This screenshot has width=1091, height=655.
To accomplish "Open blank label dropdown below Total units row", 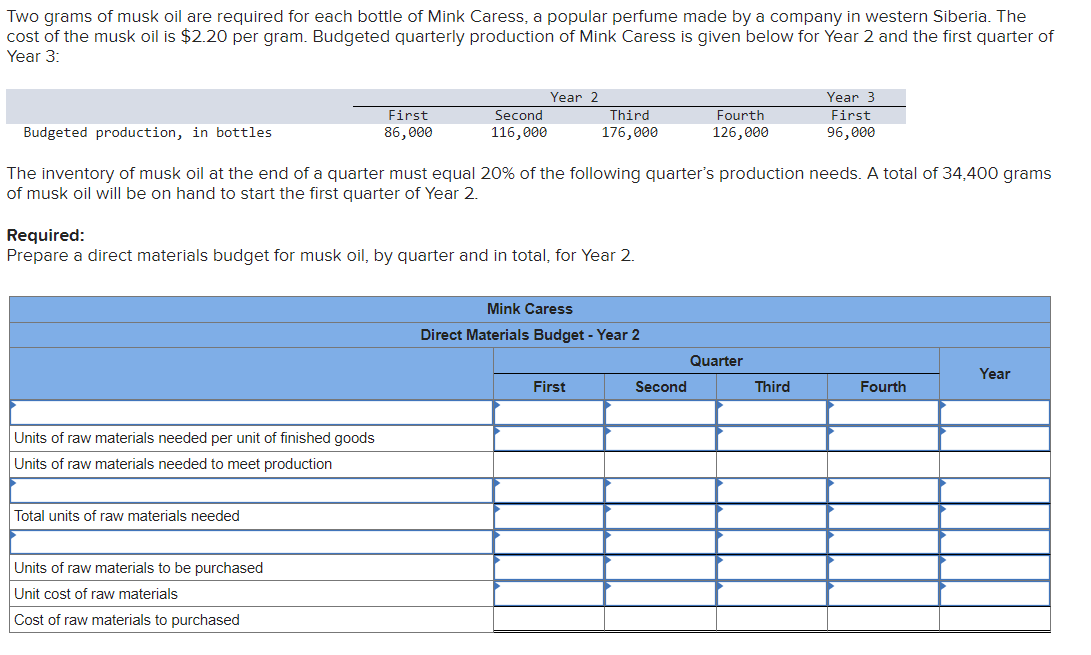I will pos(251,542).
